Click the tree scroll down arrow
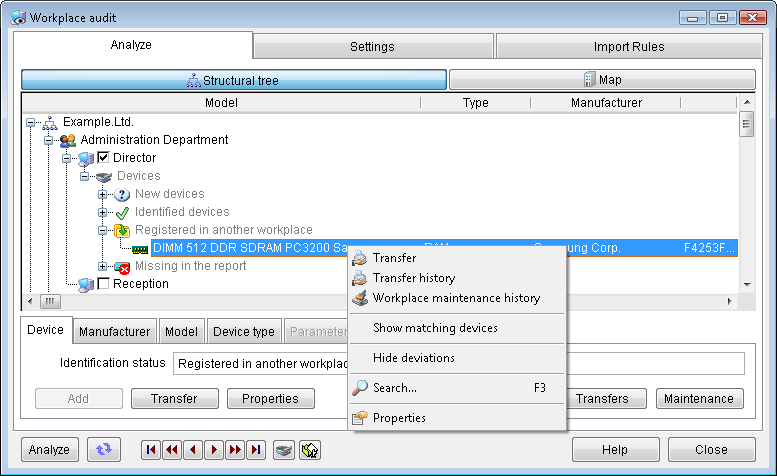The width and height of the screenshot is (777, 476). tap(747, 285)
